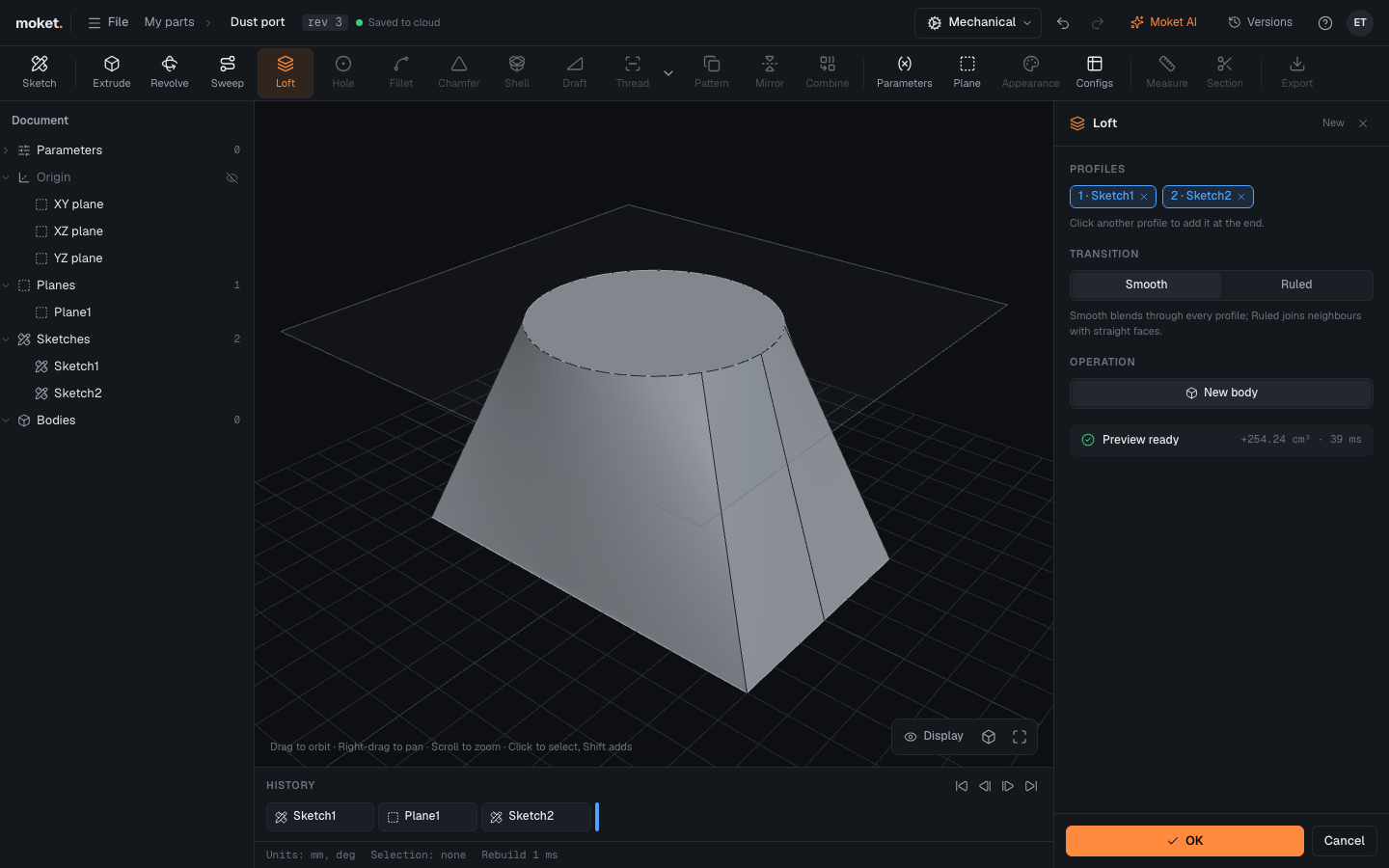Remove Sketch2 from loft profiles

pyautogui.click(x=1241, y=197)
